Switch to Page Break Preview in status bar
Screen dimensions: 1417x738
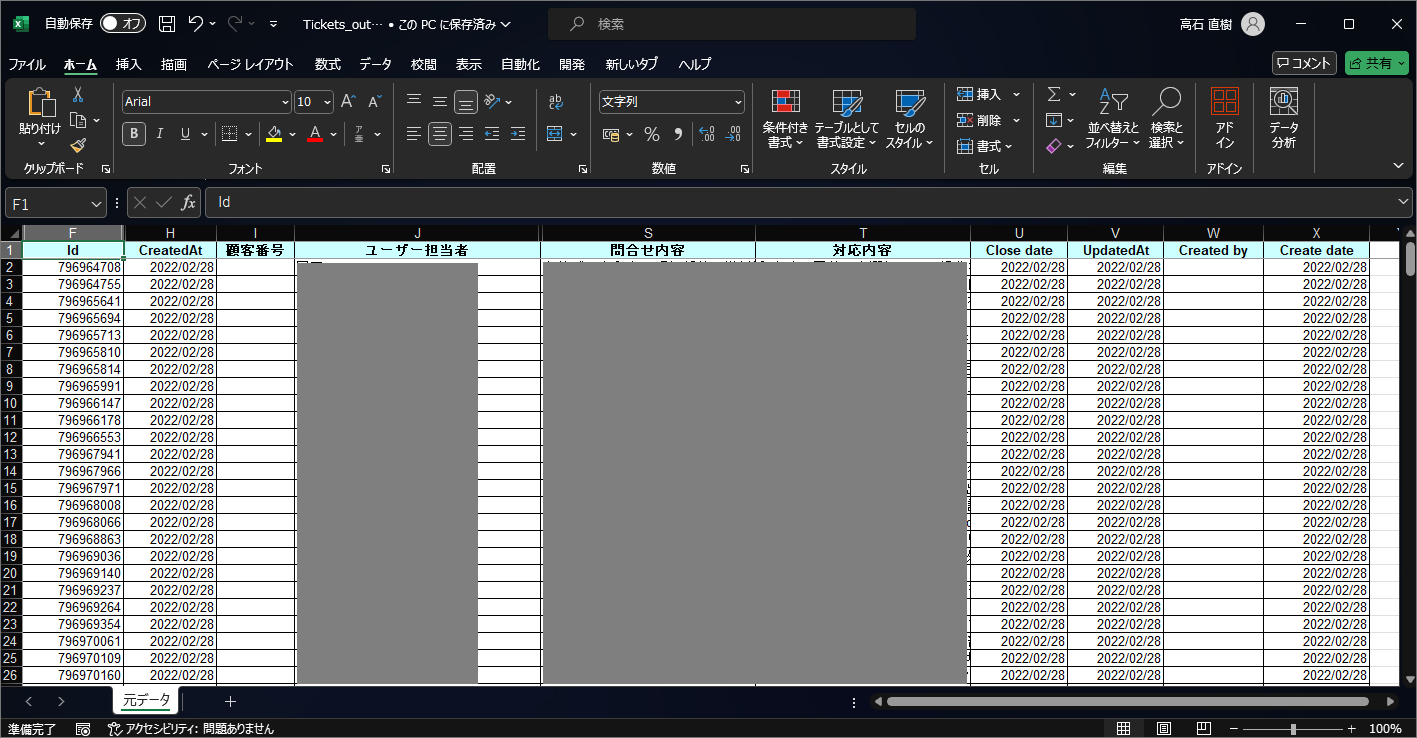click(1203, 729)
